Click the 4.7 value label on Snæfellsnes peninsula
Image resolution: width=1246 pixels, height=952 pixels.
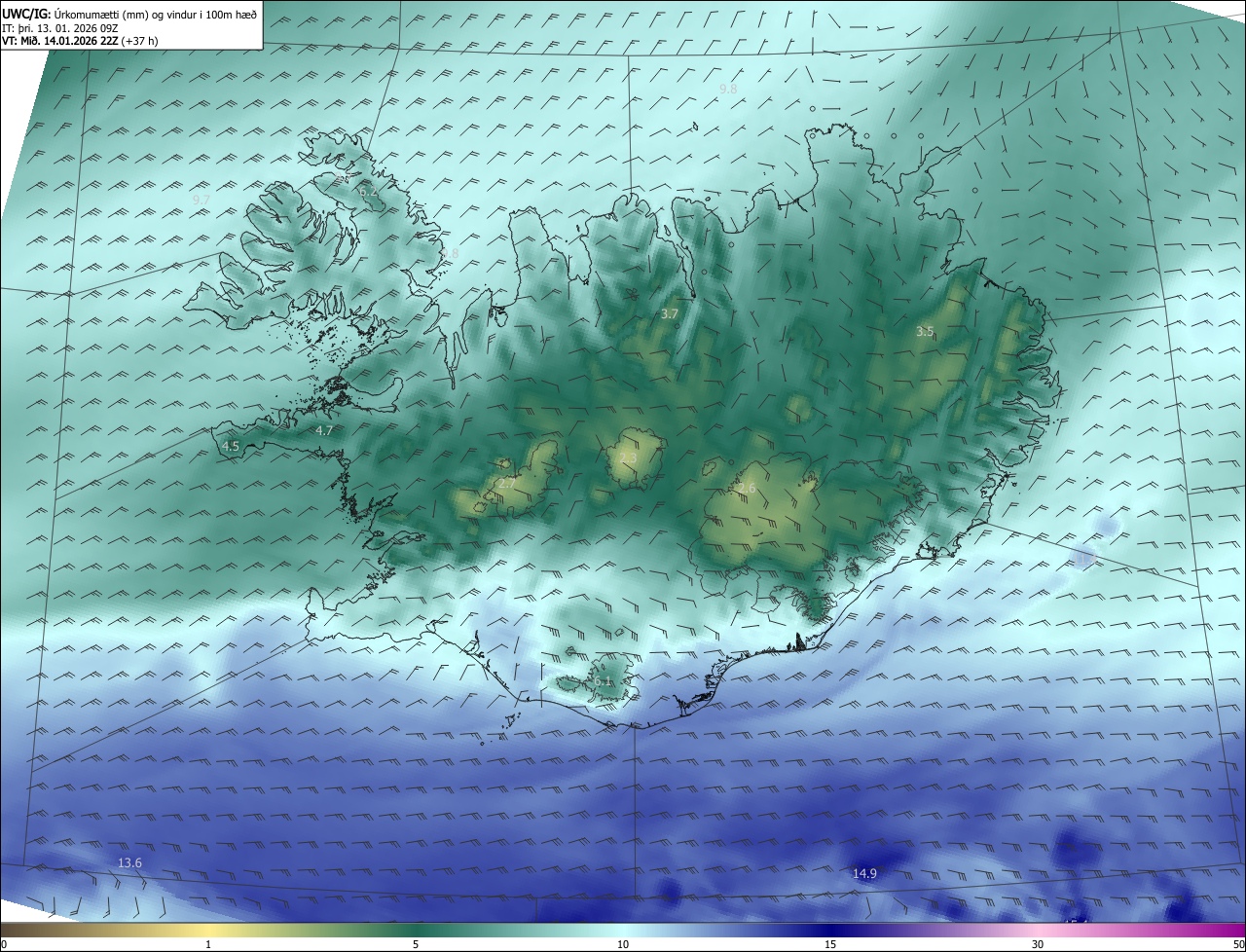coord(324,430)
